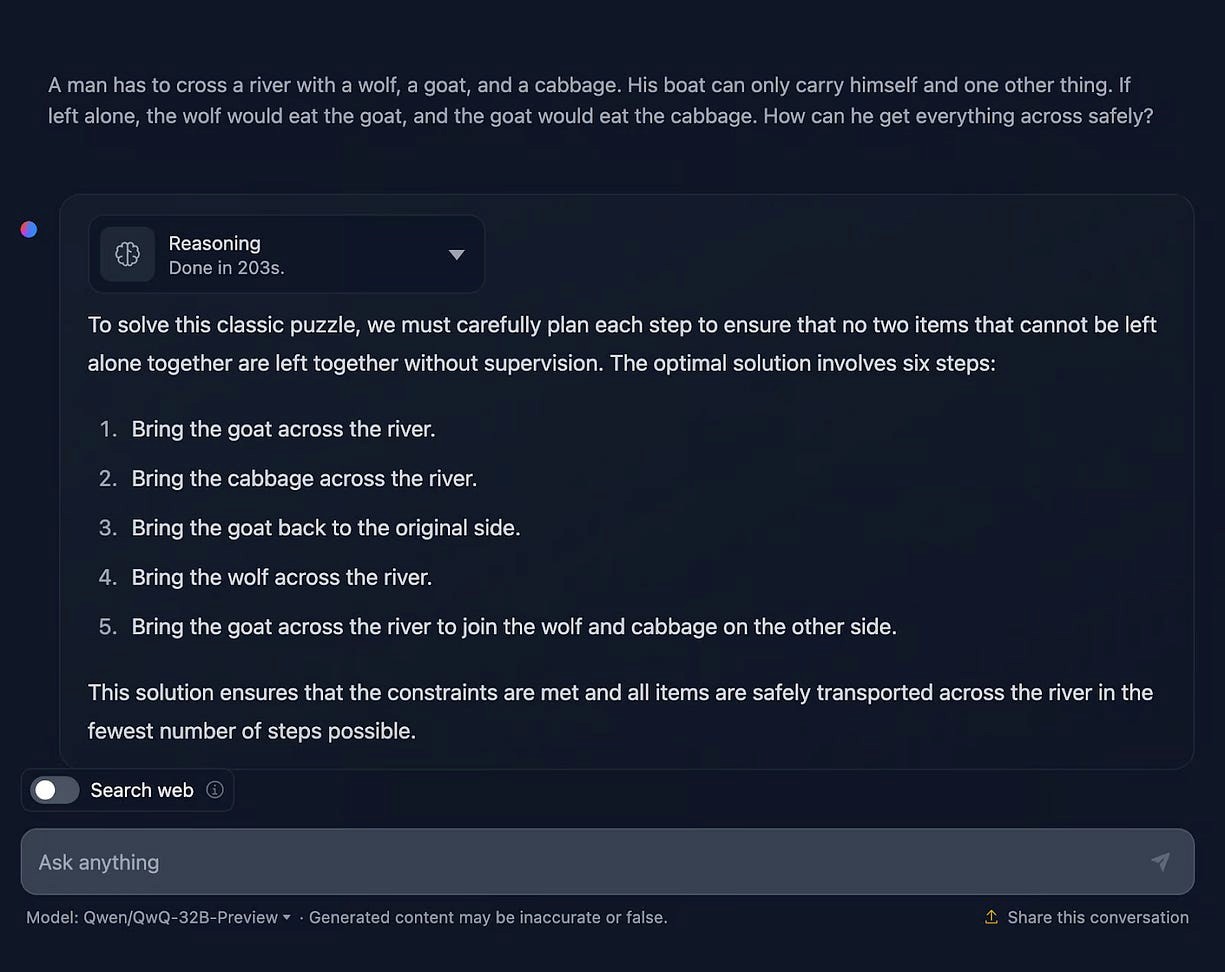This screenshot has height=972, width=1225.
Task: Click the user's river crossing question
Action: [x=600, y=100]
